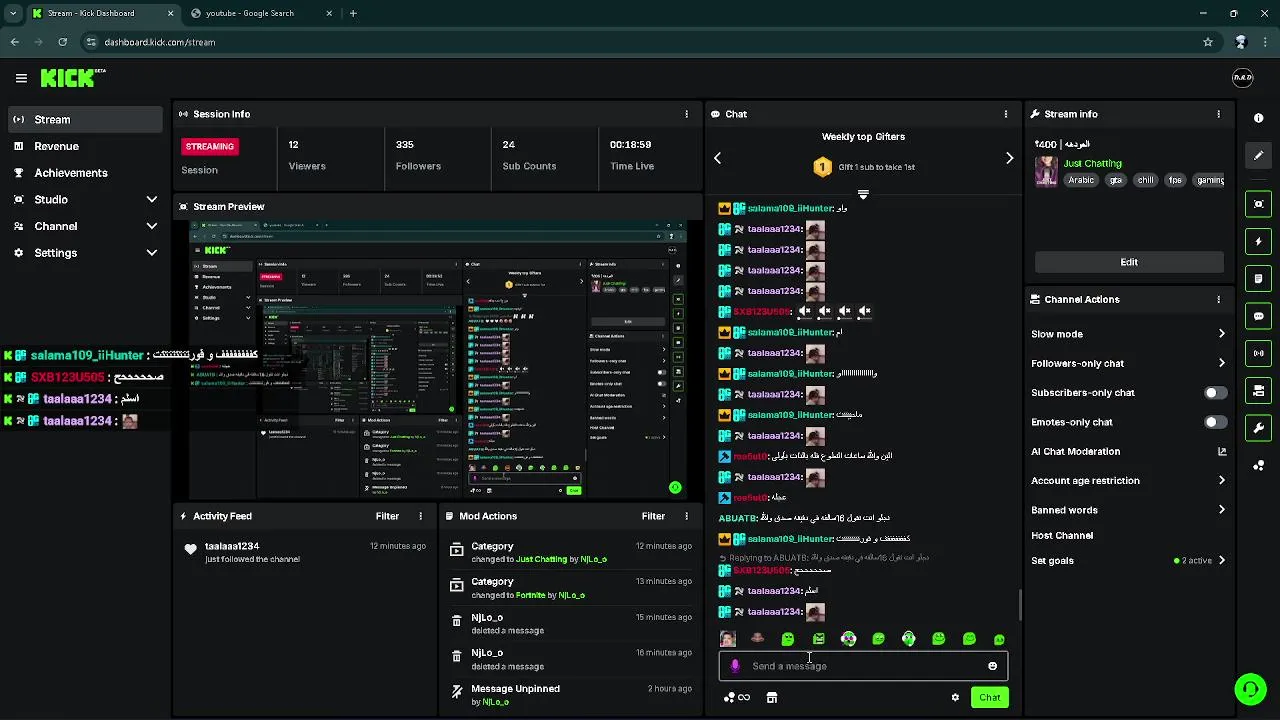The image size is (1280, 720).
Task: Click the Arabic stream tag
Action: 1081,181
